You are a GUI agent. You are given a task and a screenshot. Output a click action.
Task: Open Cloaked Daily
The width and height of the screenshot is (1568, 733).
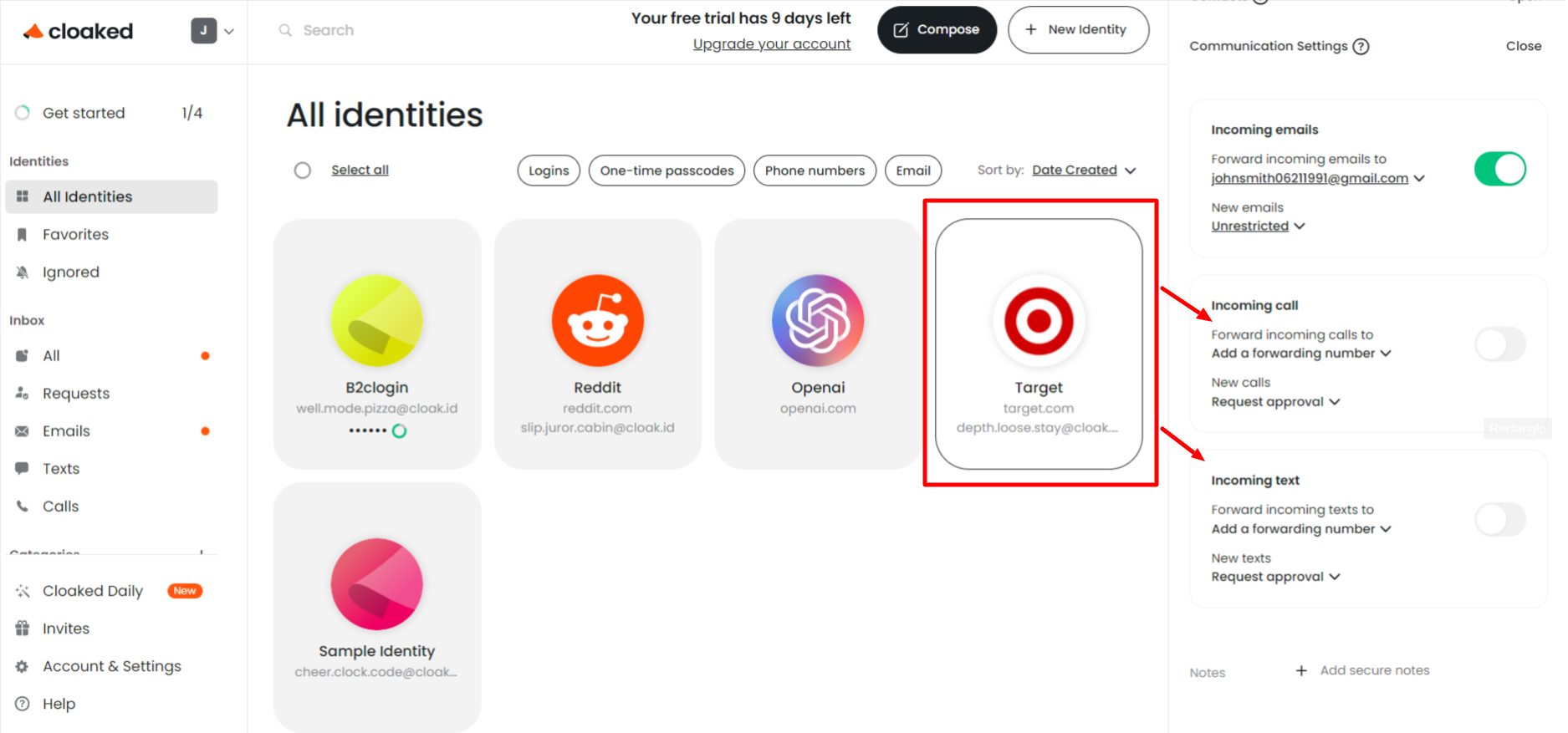[x=111, y=591]
